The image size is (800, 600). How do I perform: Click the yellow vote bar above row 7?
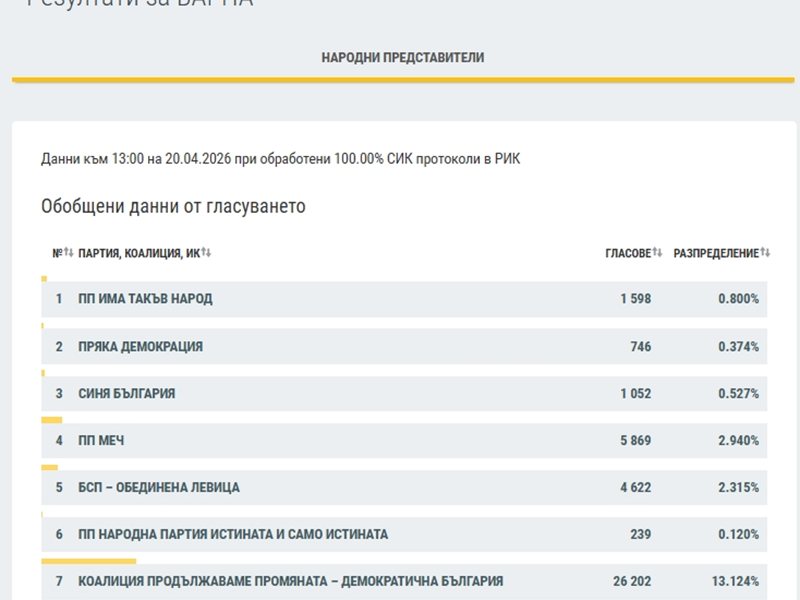tap(89, 561)
